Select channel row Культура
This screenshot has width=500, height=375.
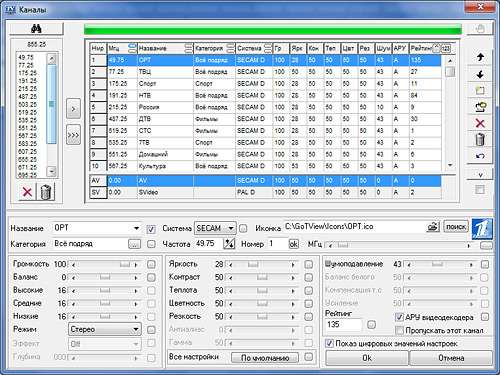[266, 166]
